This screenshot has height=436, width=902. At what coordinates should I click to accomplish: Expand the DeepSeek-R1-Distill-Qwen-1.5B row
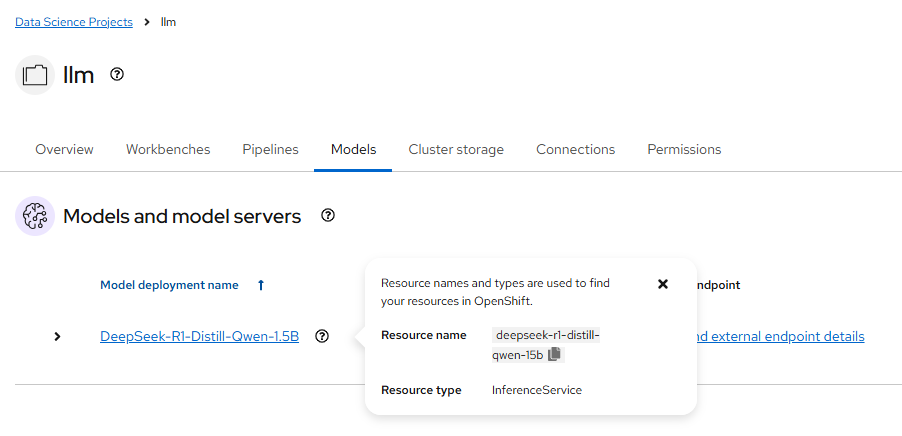point(57,336)
